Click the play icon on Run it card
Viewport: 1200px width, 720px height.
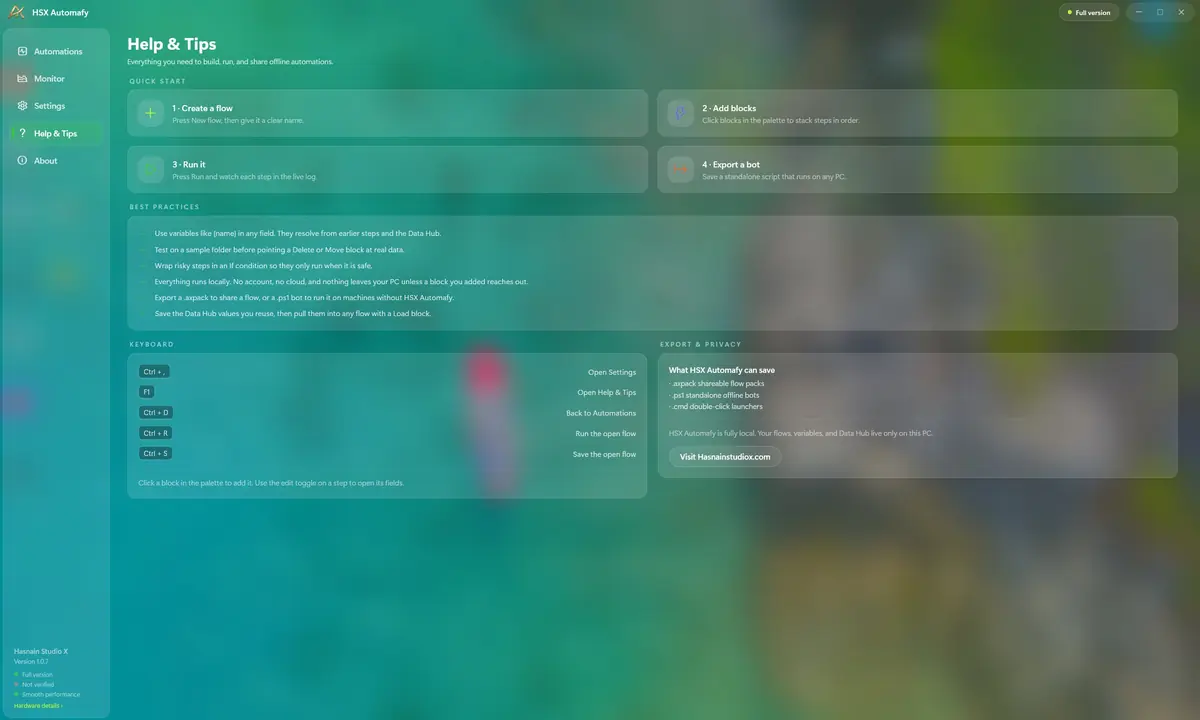(150, 170)
